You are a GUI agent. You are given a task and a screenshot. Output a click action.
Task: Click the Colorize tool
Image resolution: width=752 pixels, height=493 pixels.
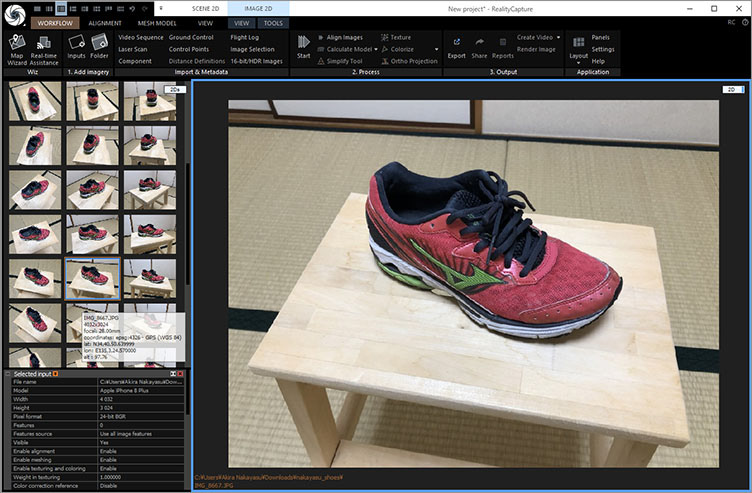[x=398, y=49]
